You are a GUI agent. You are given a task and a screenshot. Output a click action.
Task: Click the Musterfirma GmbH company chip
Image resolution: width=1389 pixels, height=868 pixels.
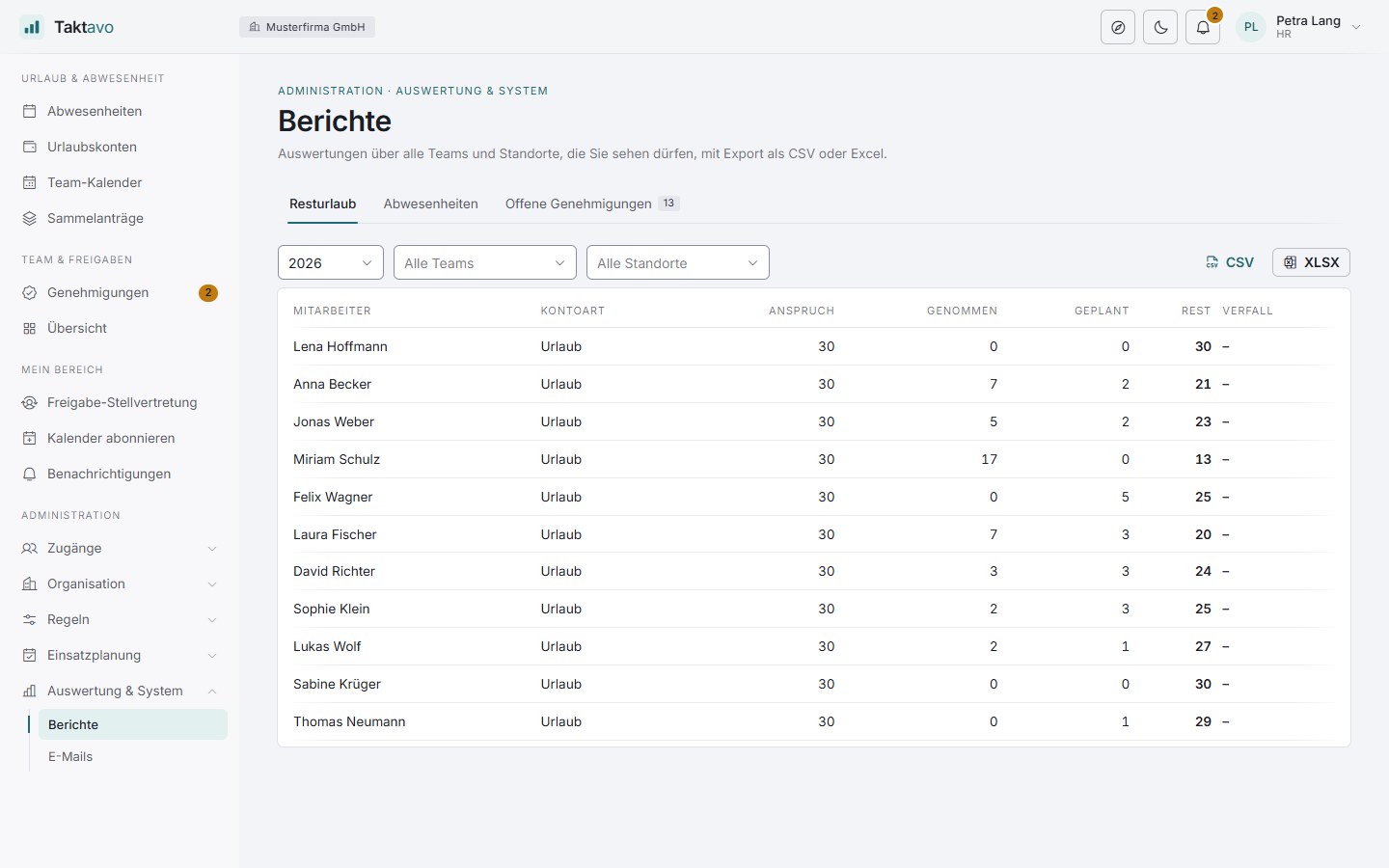307,27
